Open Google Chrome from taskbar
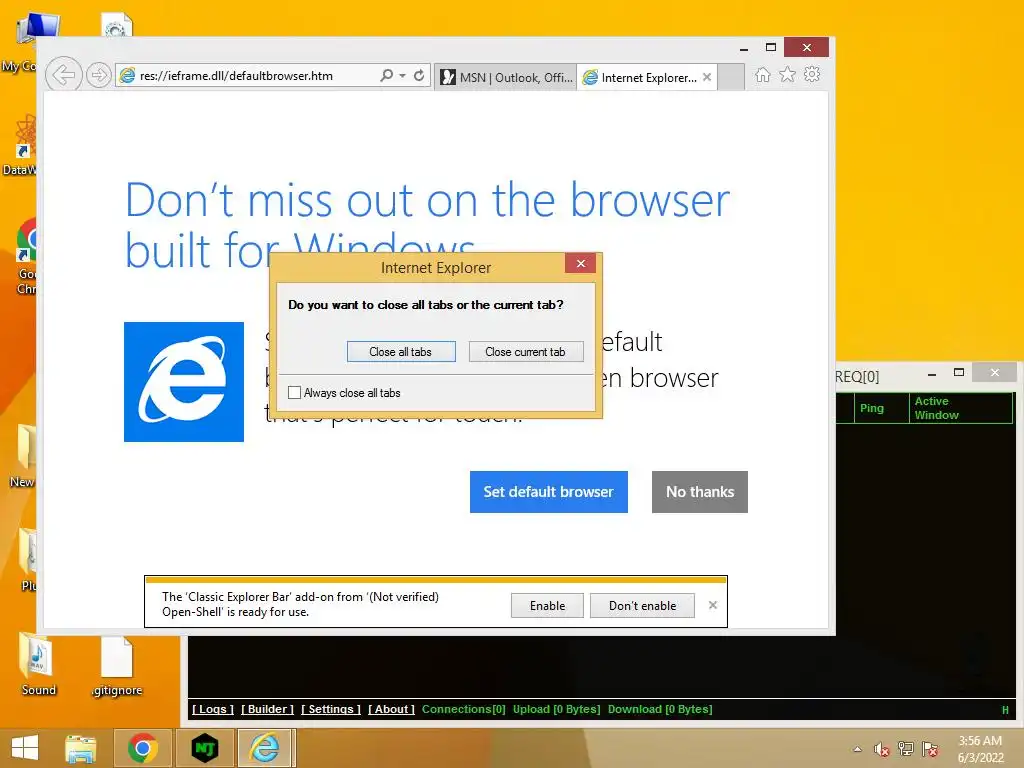 [143, 748]
